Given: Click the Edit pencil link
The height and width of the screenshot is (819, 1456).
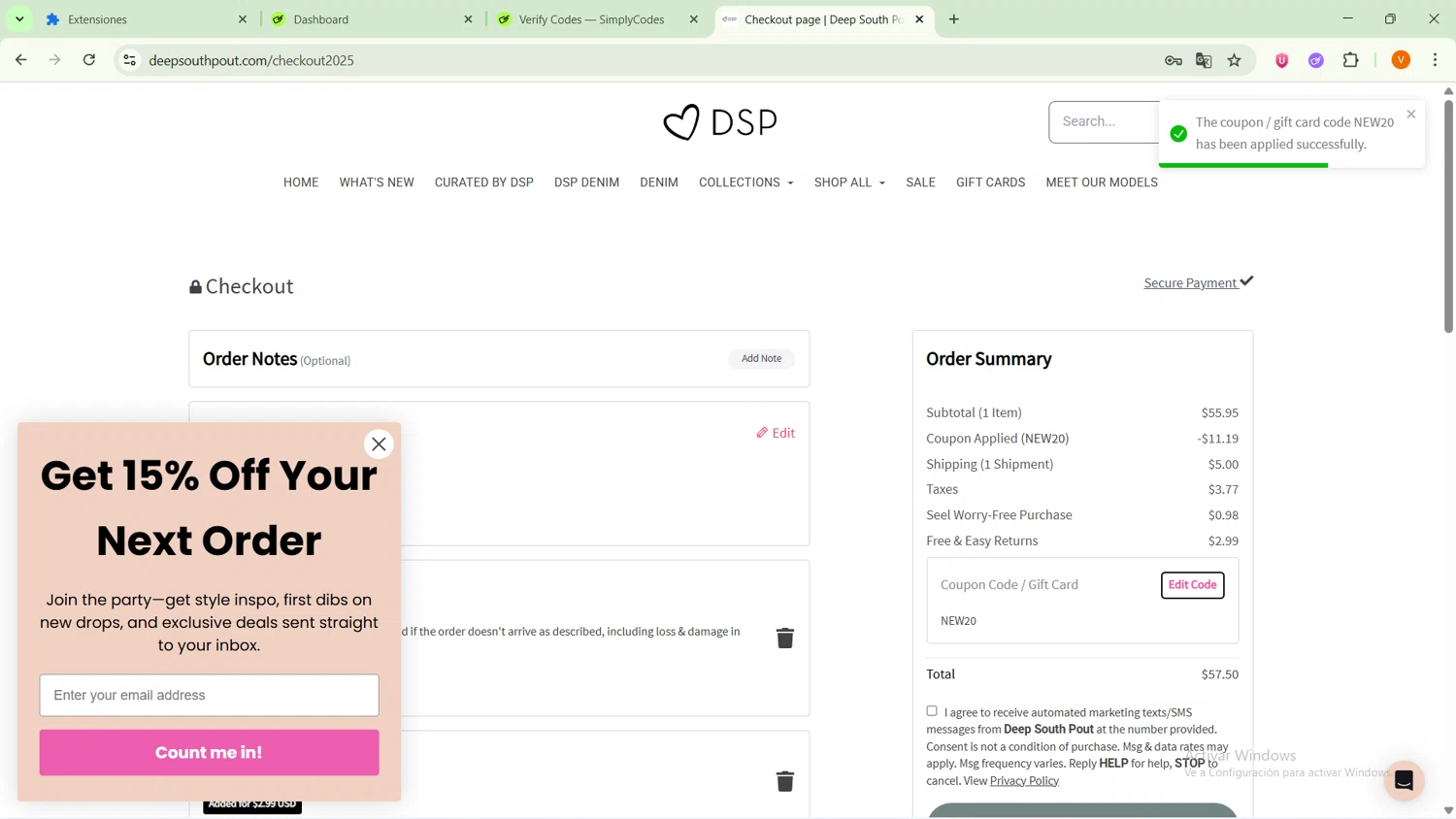Looking at the screenshot, I should [776, 433].
